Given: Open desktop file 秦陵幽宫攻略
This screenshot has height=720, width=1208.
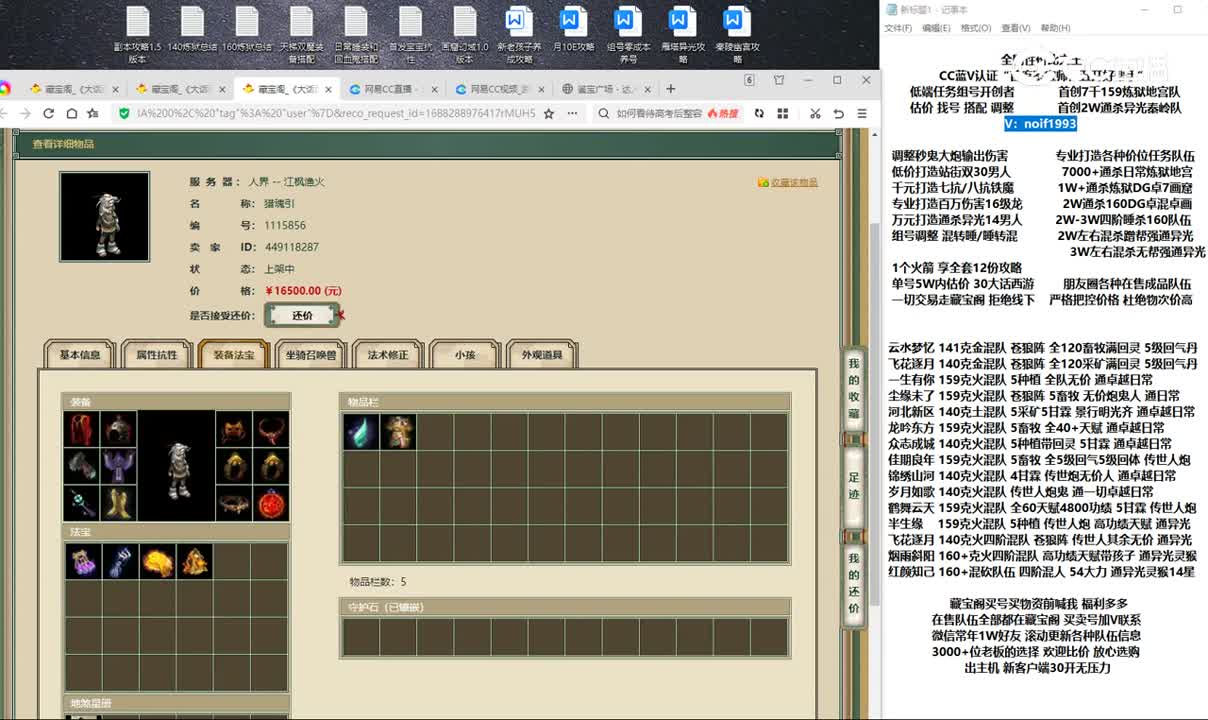Looking at the screenshot, I should click(x=737, y=34).
